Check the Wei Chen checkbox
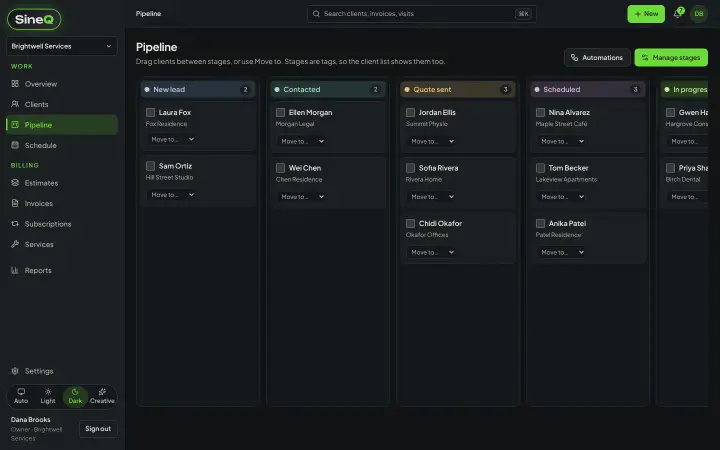The height and width of the screenshot is (450, 720). tap(280, 168)
